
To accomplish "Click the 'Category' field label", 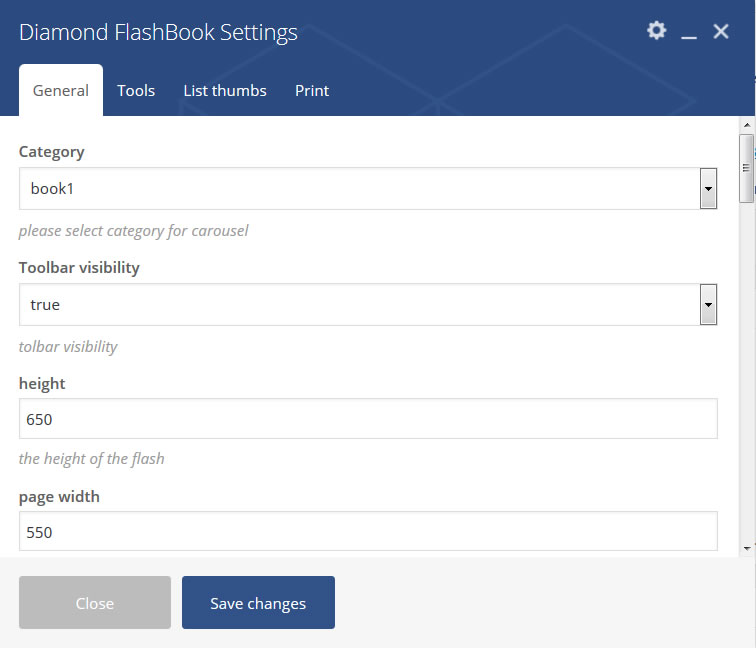I will (52, 152).
